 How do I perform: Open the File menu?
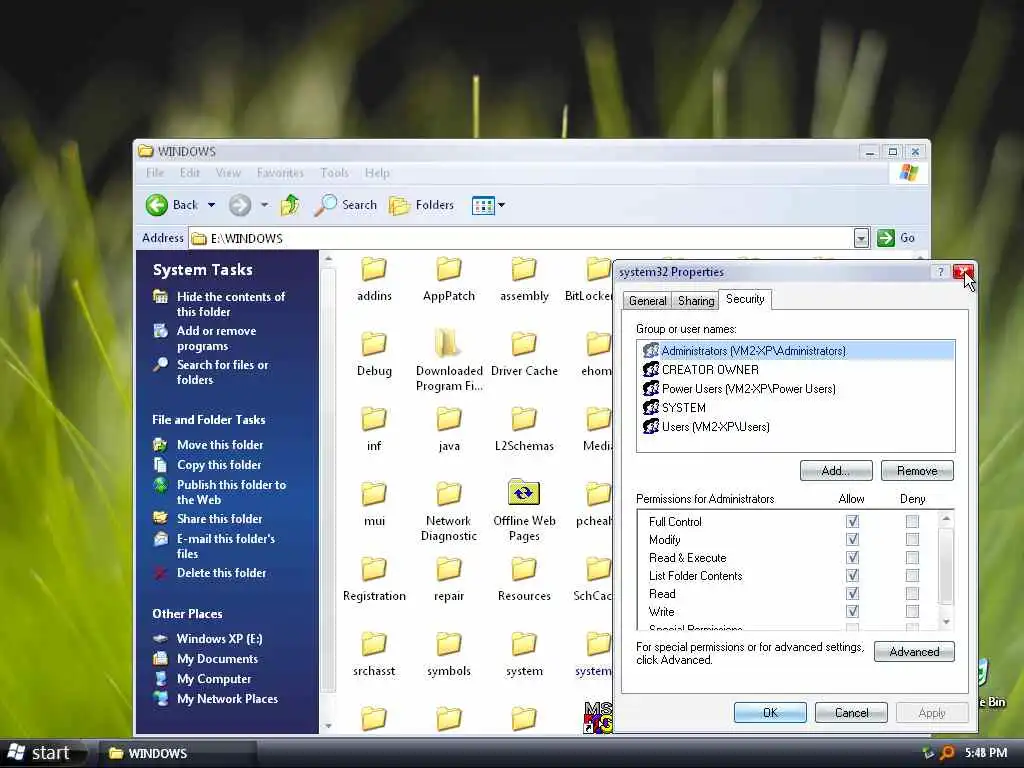coord(155,173)
